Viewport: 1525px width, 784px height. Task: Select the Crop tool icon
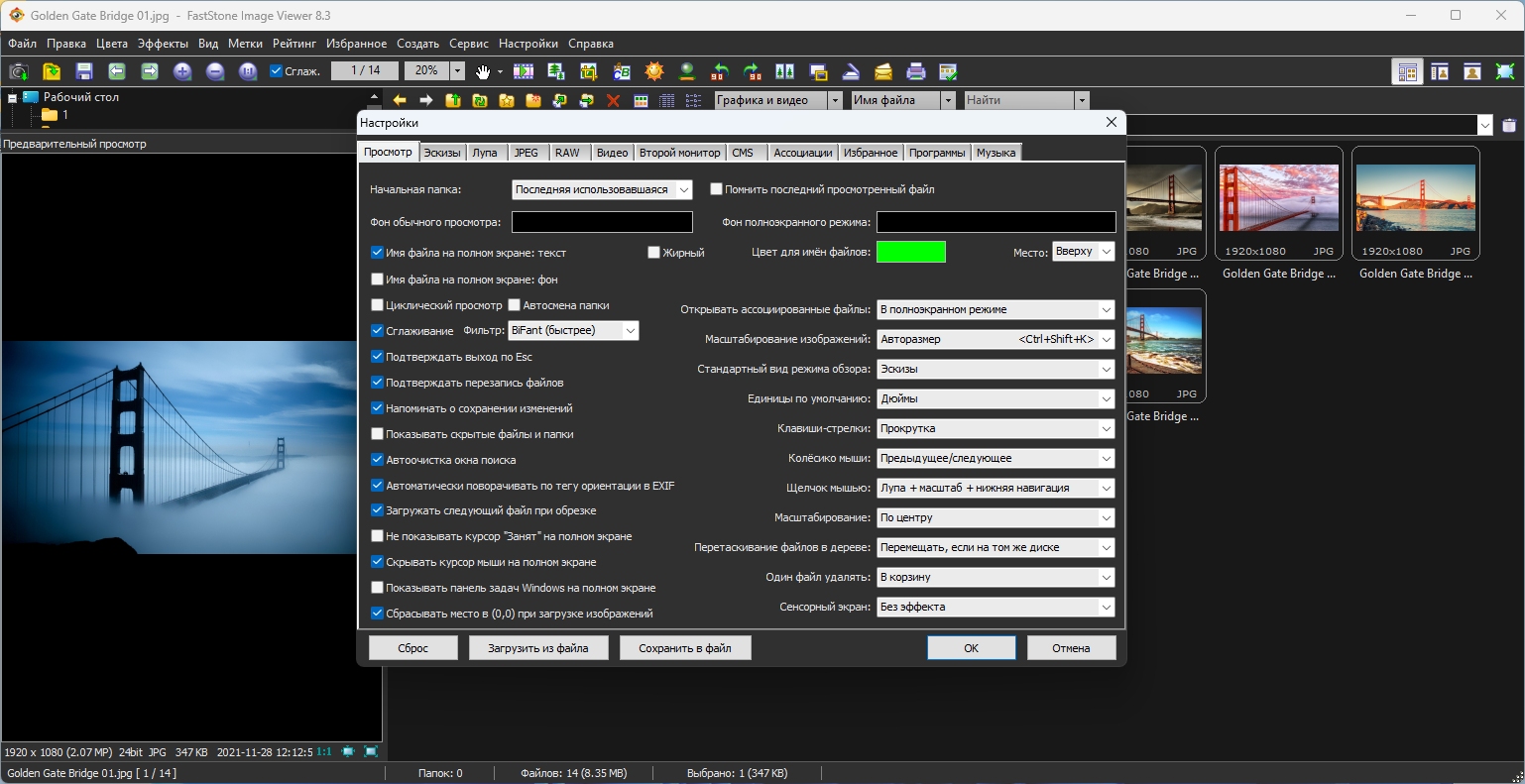tap(589, 71)
